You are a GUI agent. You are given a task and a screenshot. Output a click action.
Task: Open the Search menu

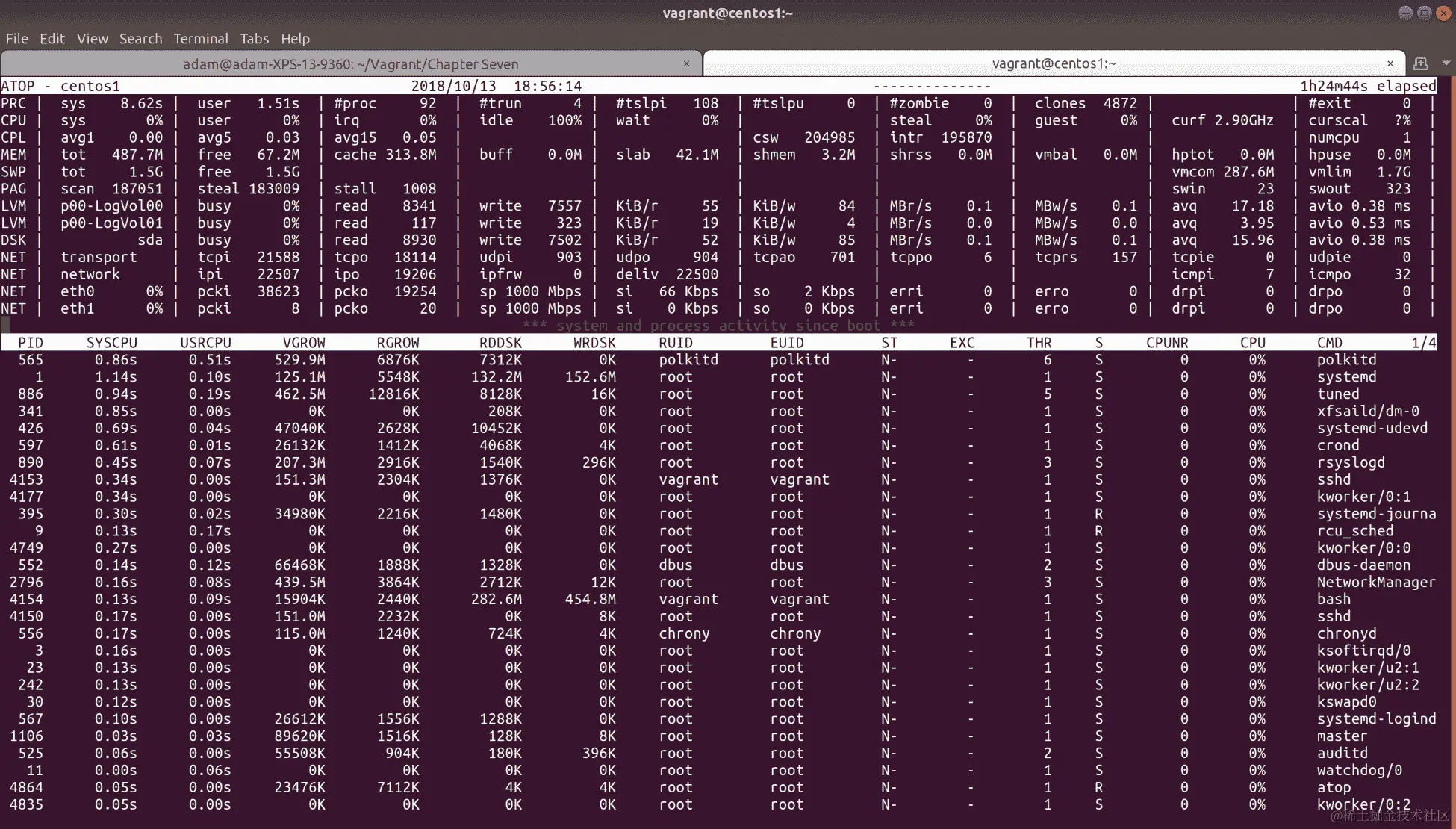click(x=140, y=39)
